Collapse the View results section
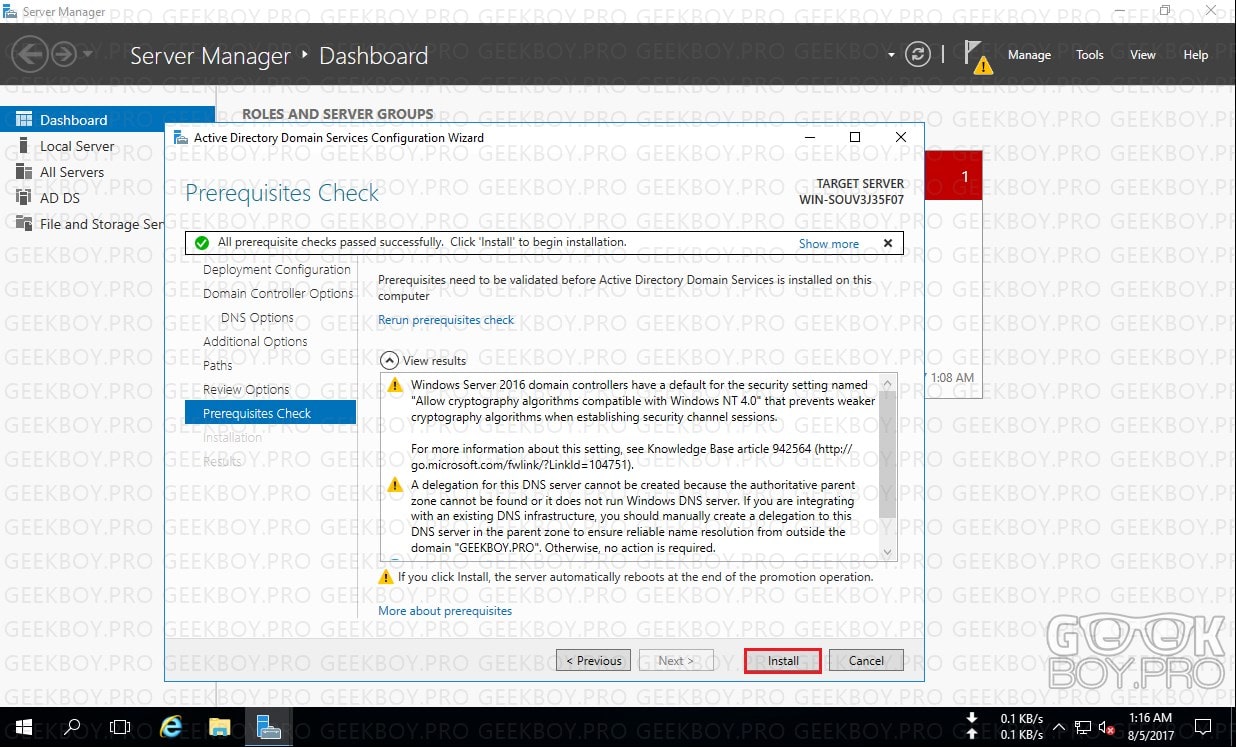The height and width of the screenshot is (747, 1236). point(388,360)
